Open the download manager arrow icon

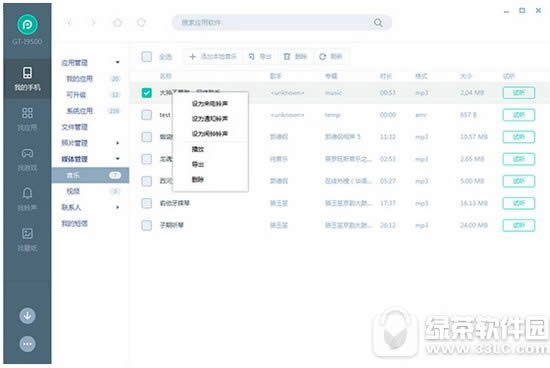27,315
